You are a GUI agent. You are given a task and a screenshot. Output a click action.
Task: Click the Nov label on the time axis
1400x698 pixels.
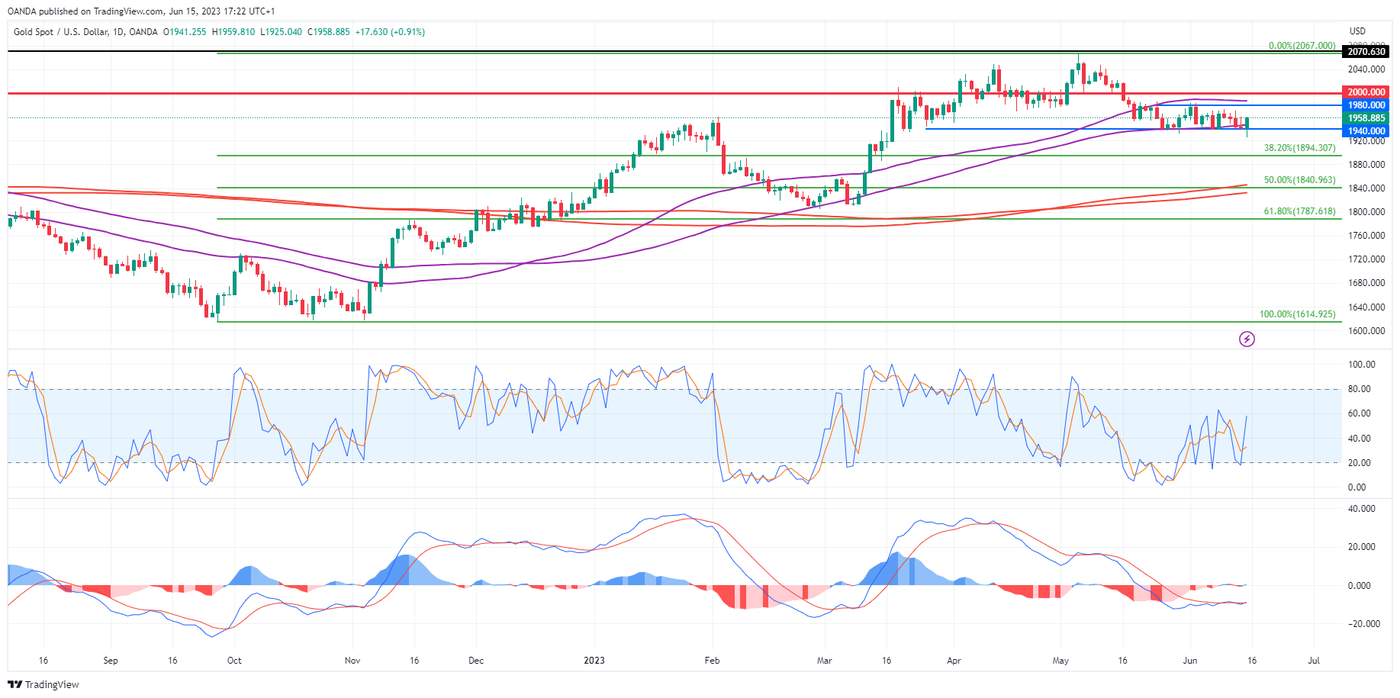click(x=351, y=661)
